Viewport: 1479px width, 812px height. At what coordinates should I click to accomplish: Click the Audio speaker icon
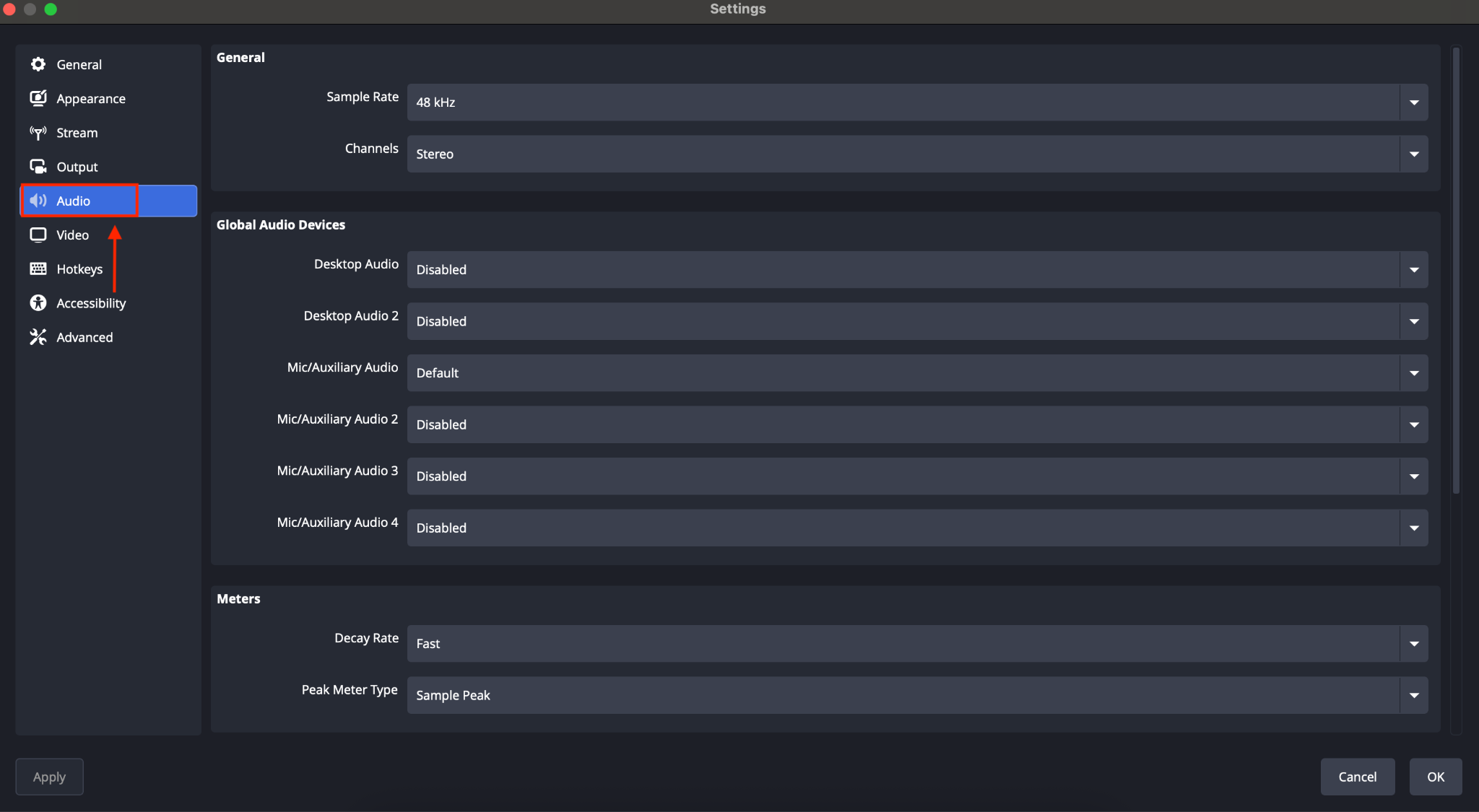(38, 201)
